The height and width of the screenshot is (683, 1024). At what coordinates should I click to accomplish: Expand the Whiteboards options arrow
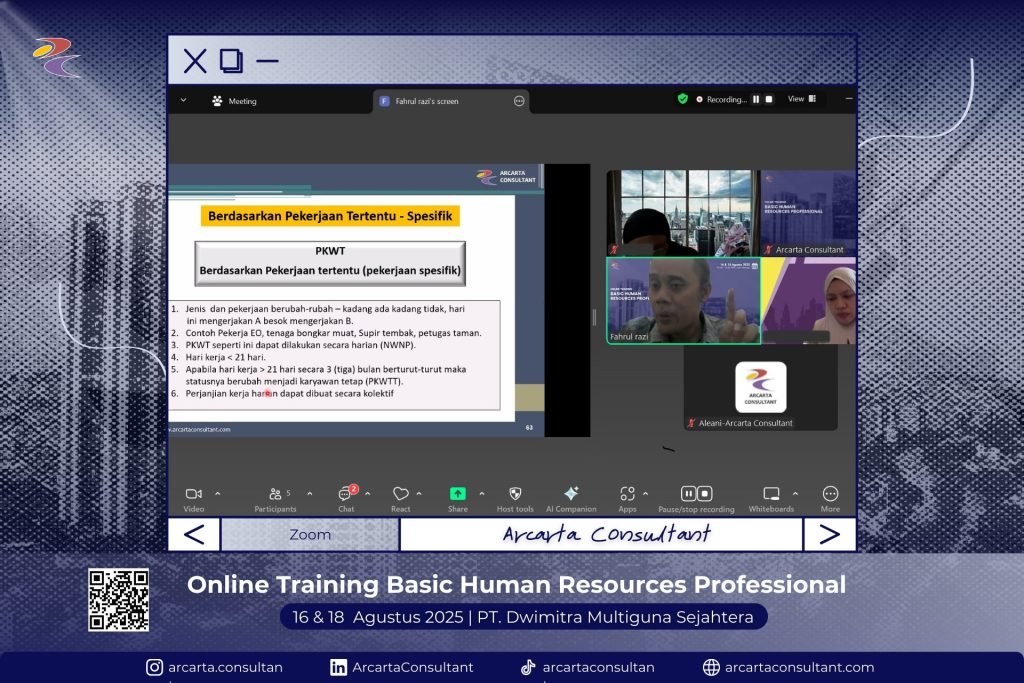click(x=796, y=493)
